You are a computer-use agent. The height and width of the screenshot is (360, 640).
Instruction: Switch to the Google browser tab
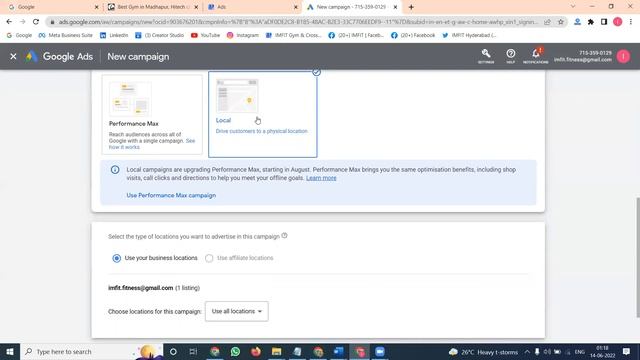coord(53,7)
